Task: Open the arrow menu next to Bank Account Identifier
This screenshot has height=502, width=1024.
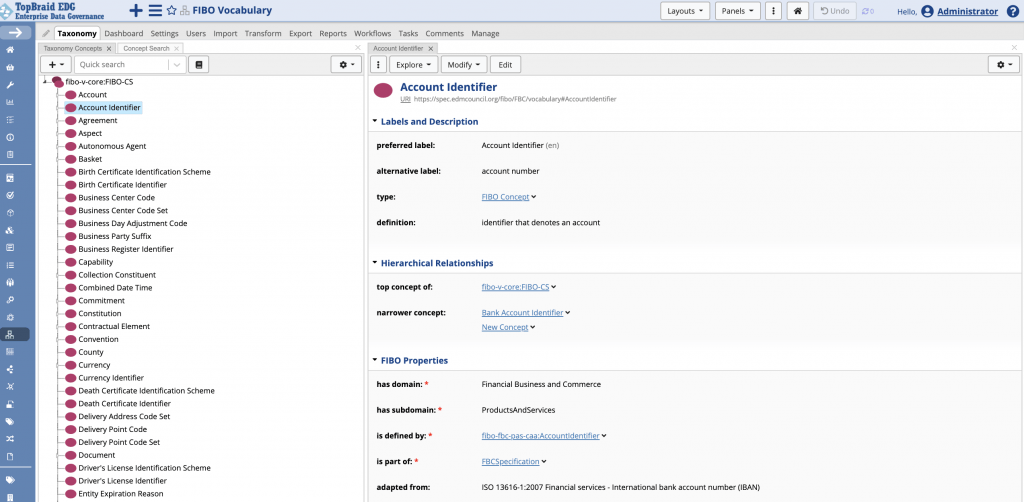Action: pos(568,313)
